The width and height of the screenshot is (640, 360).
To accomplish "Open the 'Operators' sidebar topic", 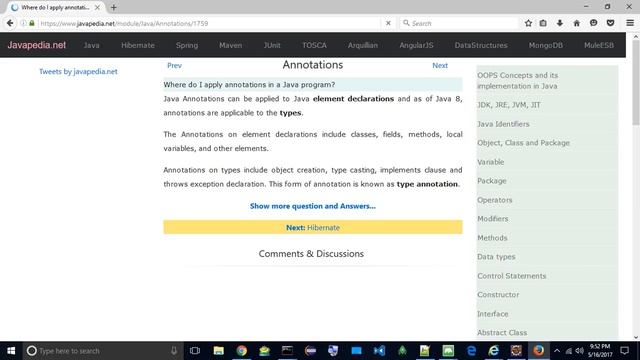I will point(495,200).
